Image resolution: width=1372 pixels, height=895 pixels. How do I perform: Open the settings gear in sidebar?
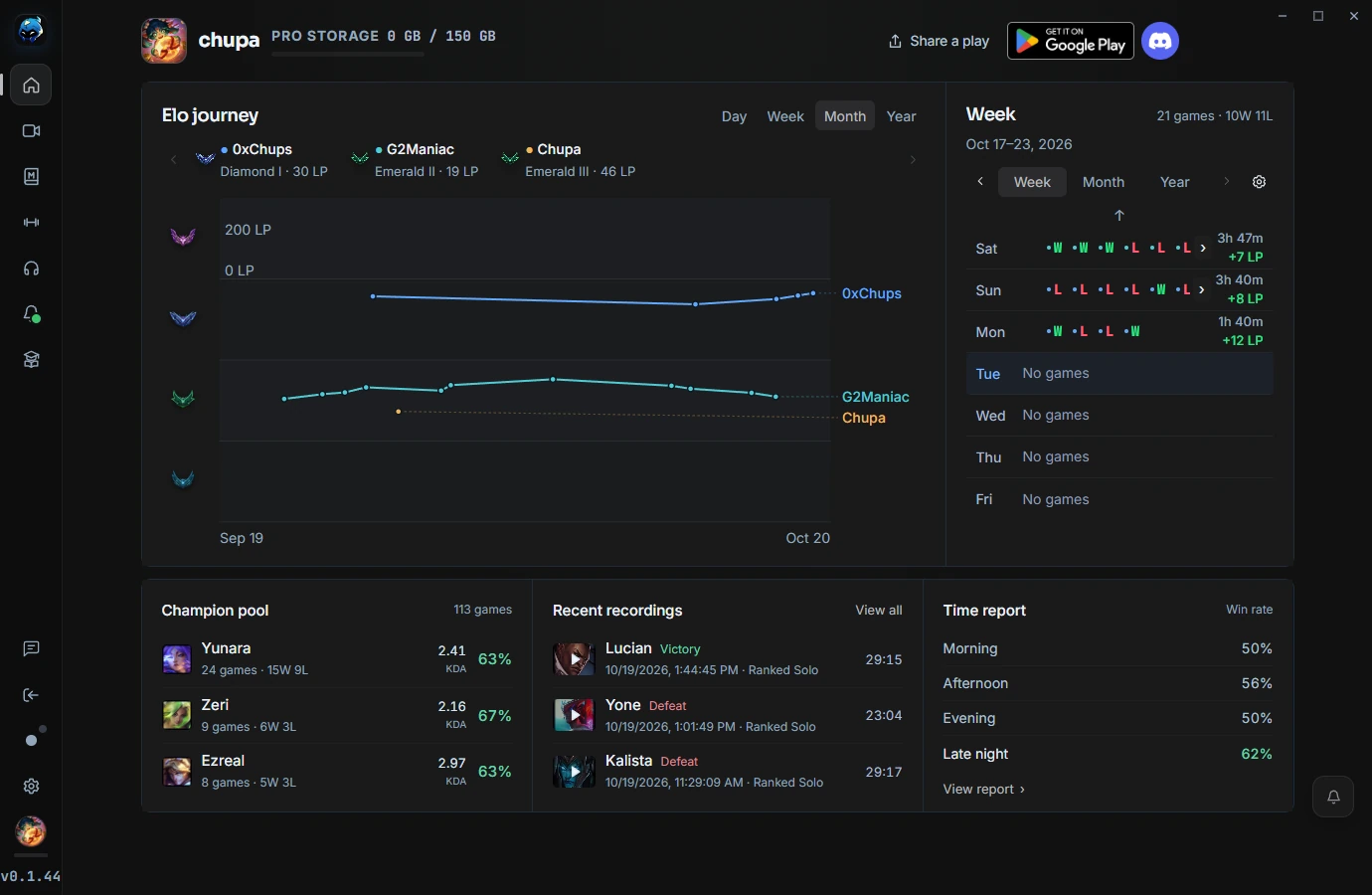tap(31, 786)
